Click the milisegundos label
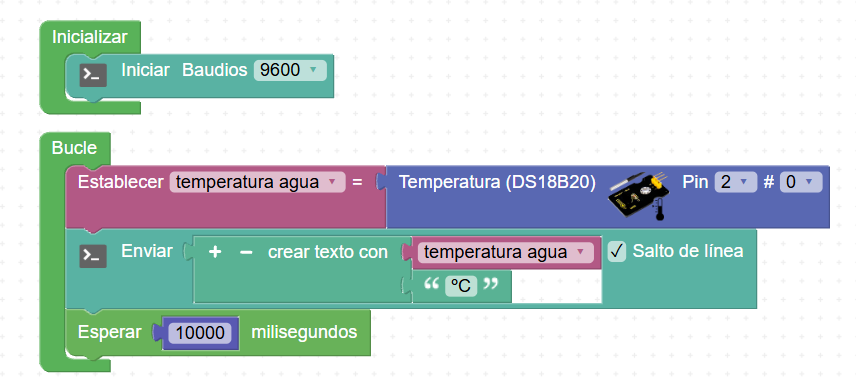The width and height of the screenshot is (856, 381). 304,332
